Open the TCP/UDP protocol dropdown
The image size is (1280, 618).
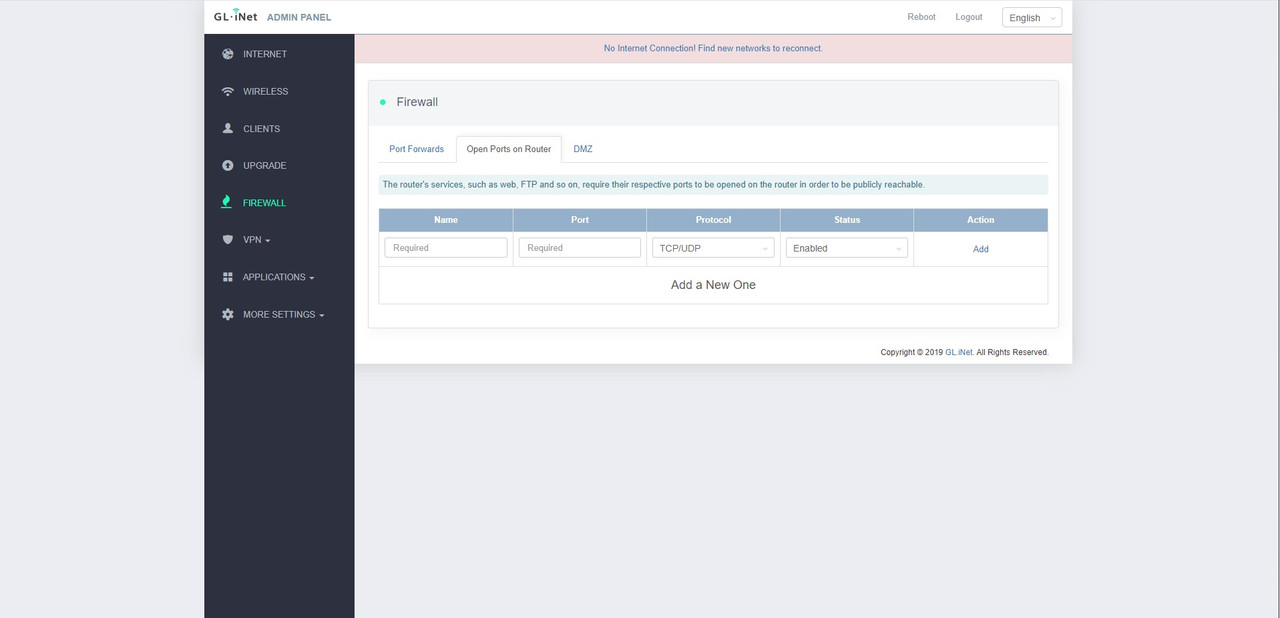coord(713,248)
